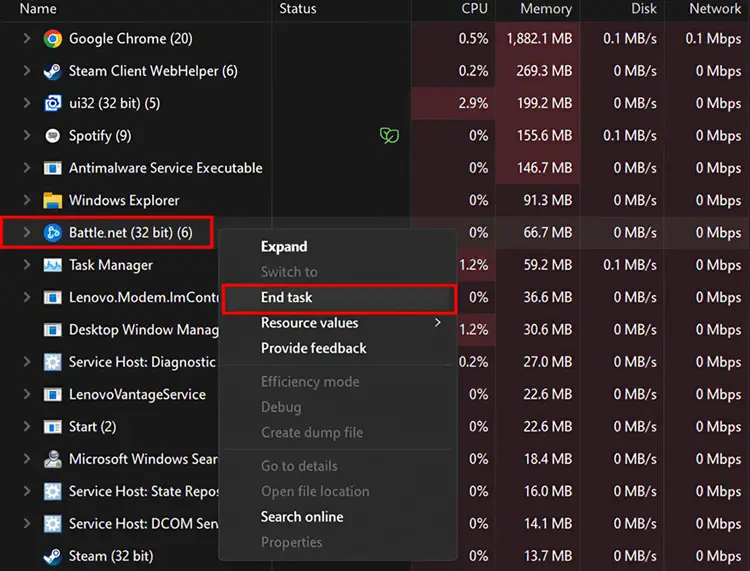Click the 269.3 MB memory value
This screenshot has height=571, width=750.
(544, 71)
